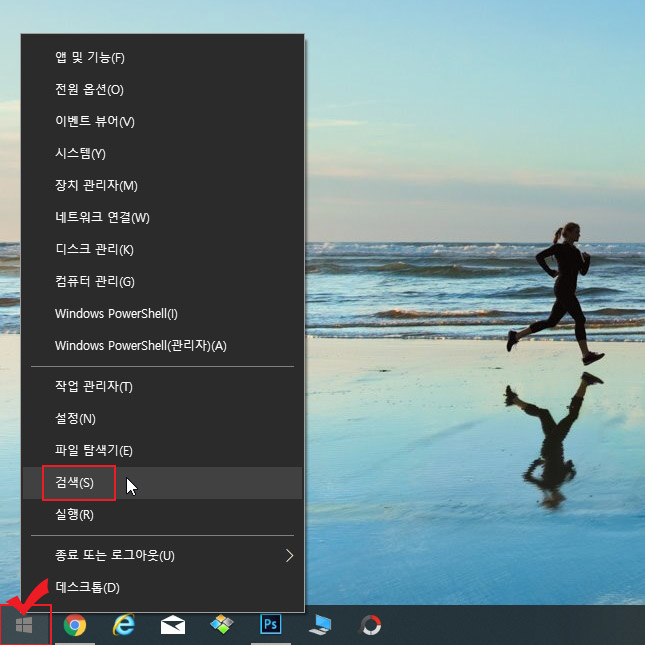Screen dimensions: 645x645
Task: Launch Google Chrome from the taskbar
Action: pyautogui.click(x=75, y=625)
